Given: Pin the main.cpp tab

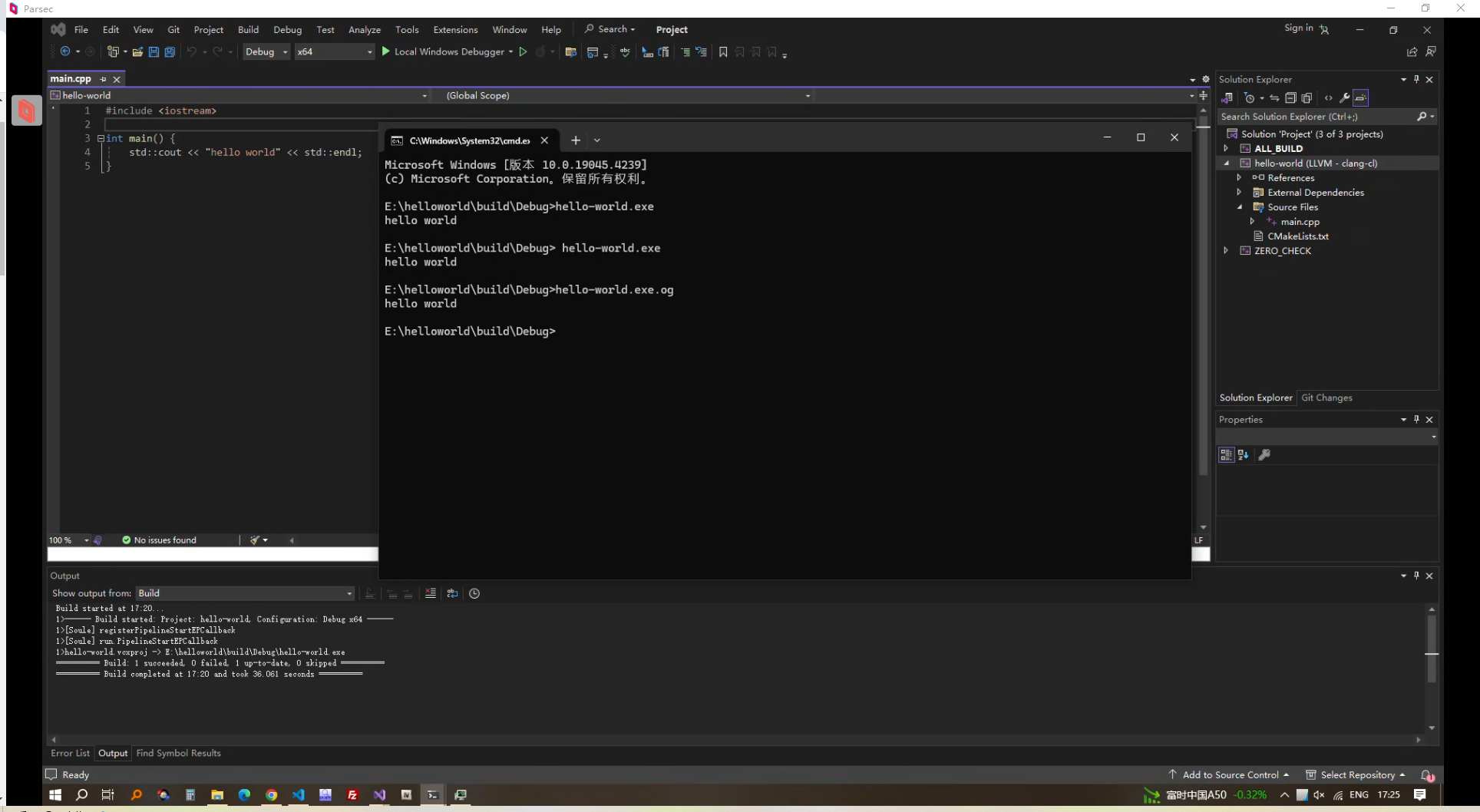Looking at the screenshot, I should click(x=103, y=79).
